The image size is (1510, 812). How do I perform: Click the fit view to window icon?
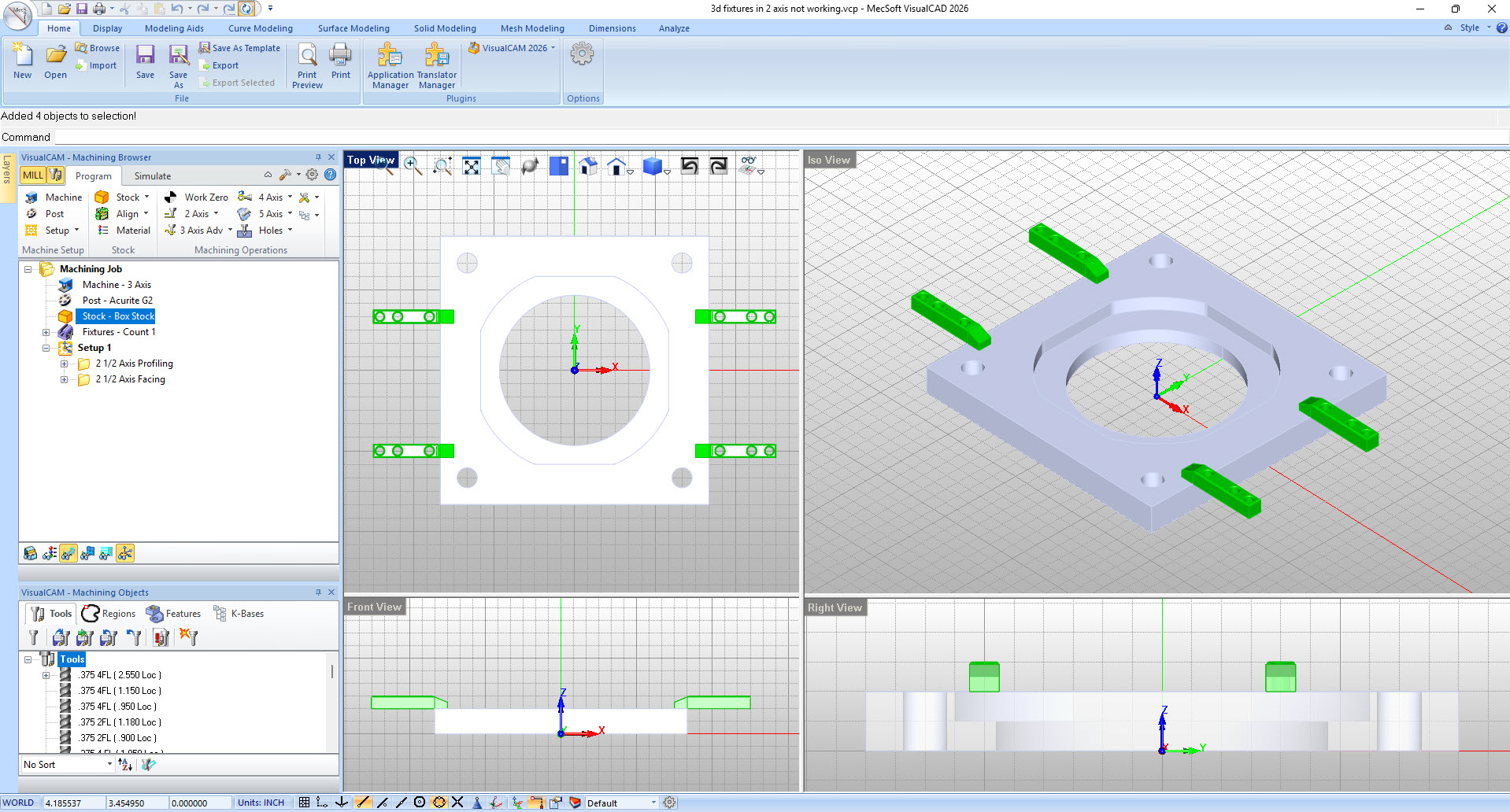(471, 166)
